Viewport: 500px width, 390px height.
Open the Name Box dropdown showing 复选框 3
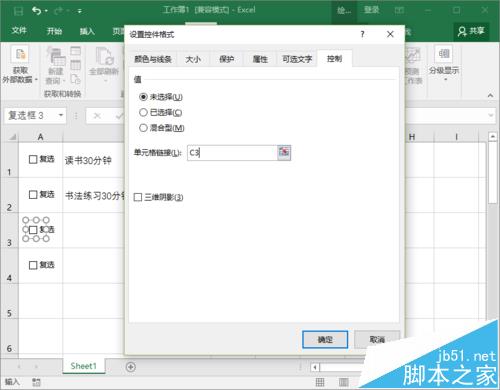61,115
